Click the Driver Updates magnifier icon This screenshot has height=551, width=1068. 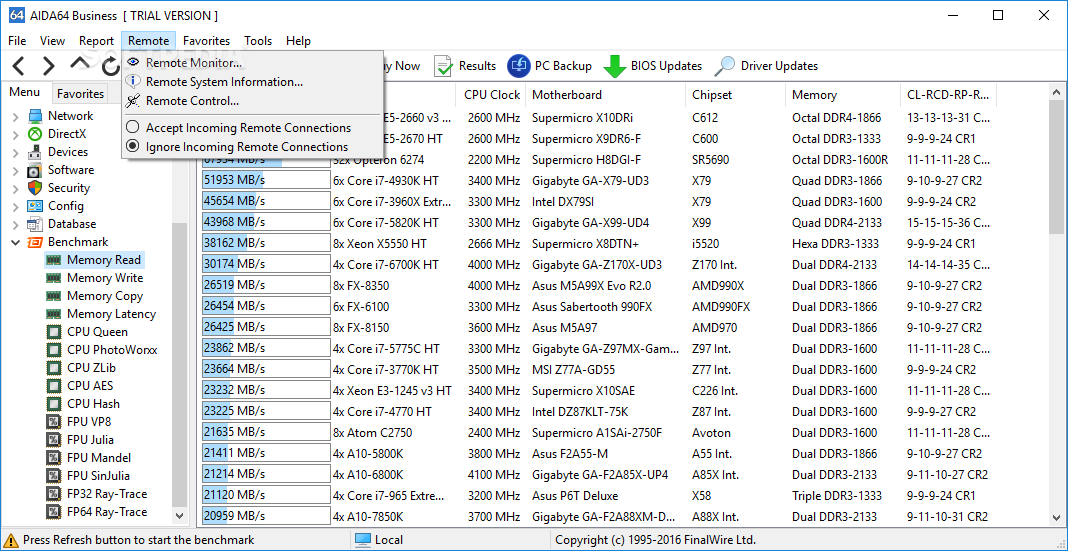tap(725, 66)
